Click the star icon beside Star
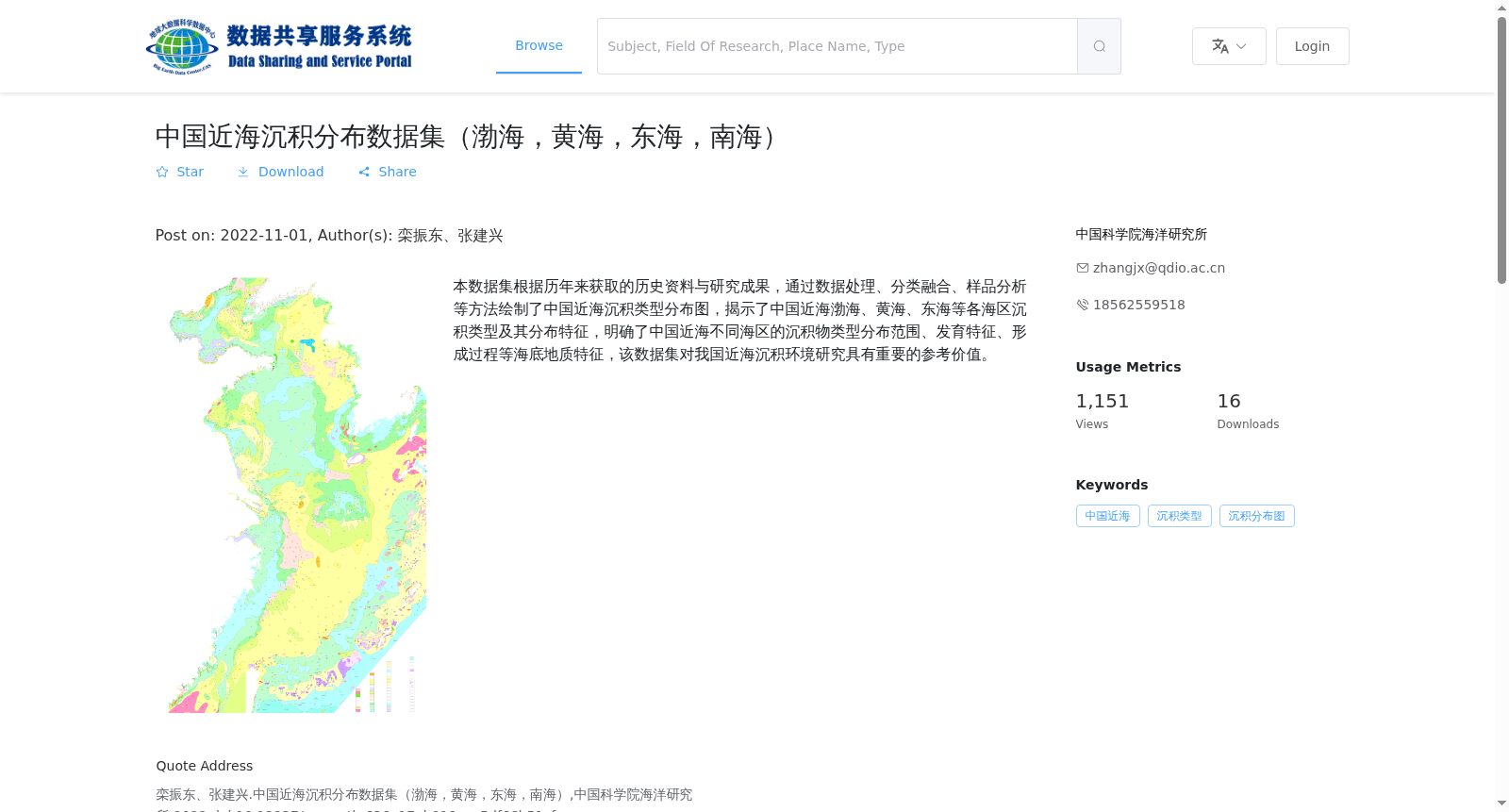 pos(162,172)
